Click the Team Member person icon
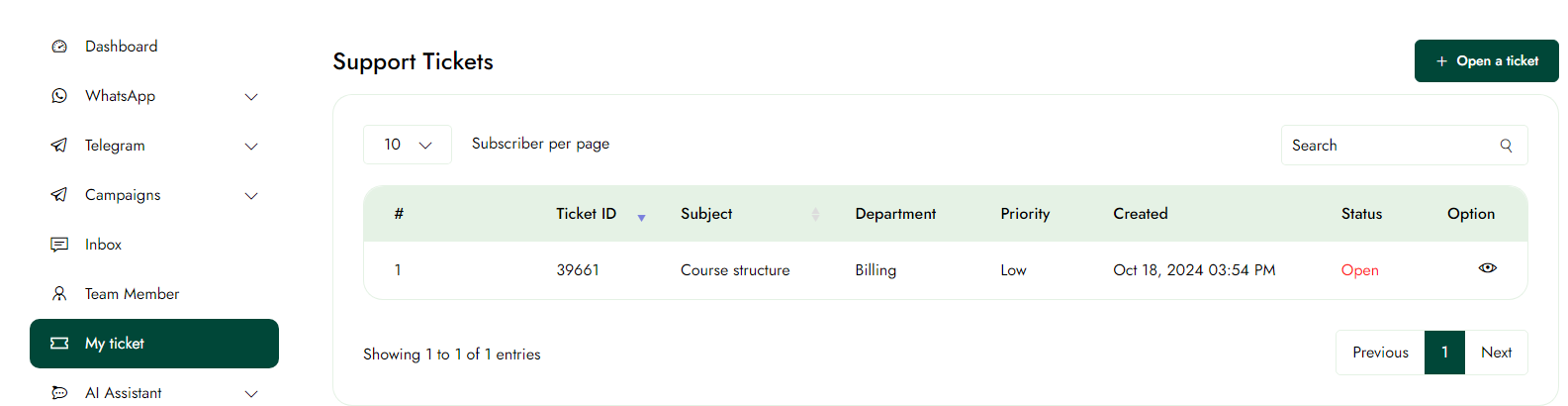This screenshot has height=406, width=1568. click(59, 294)
